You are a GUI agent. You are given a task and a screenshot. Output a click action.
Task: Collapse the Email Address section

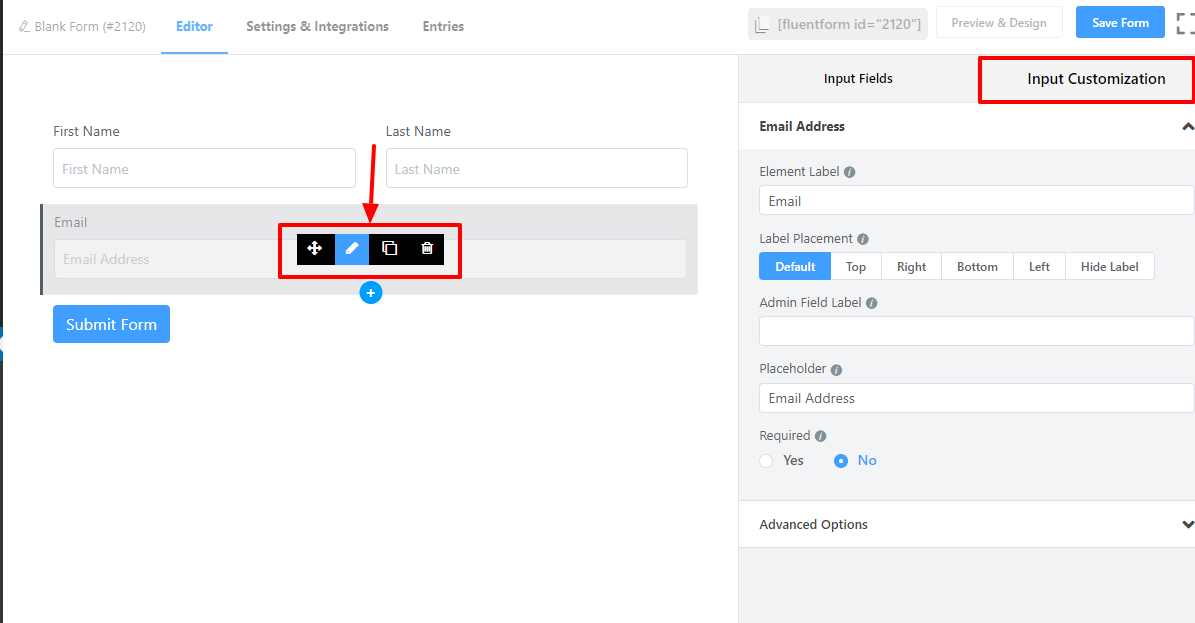click(1187, 127)
